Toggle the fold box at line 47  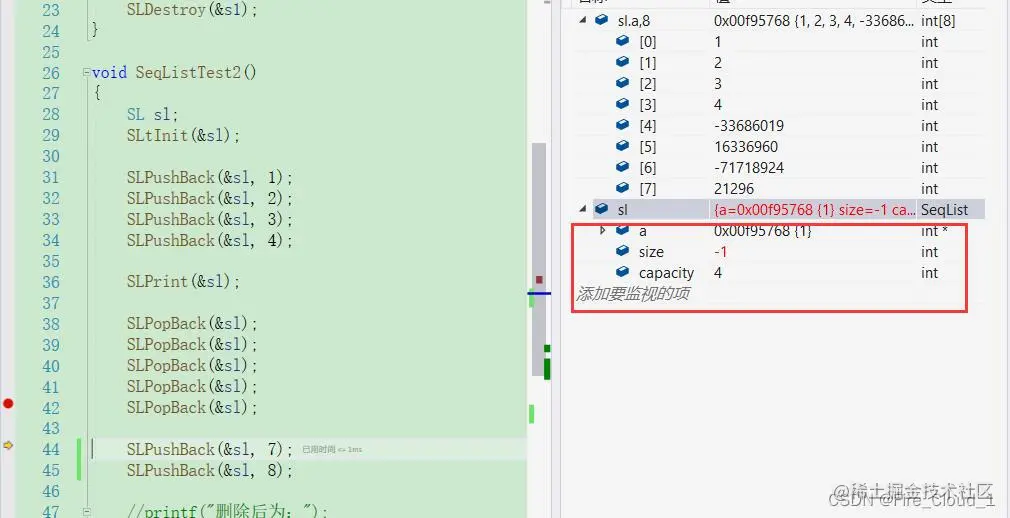pos(86,512)
